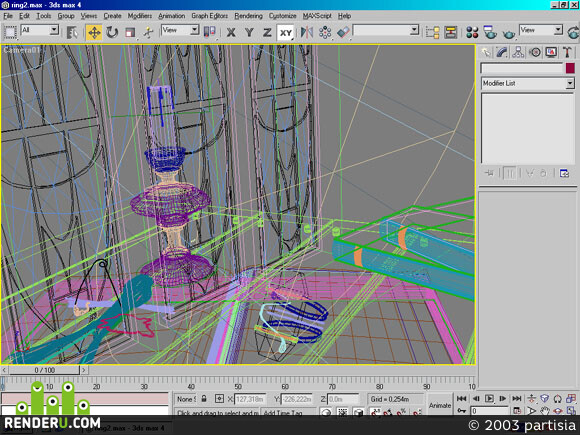Toggle the X axis constraint
This screenshot has height=435, width=580.
pos(231,33)
